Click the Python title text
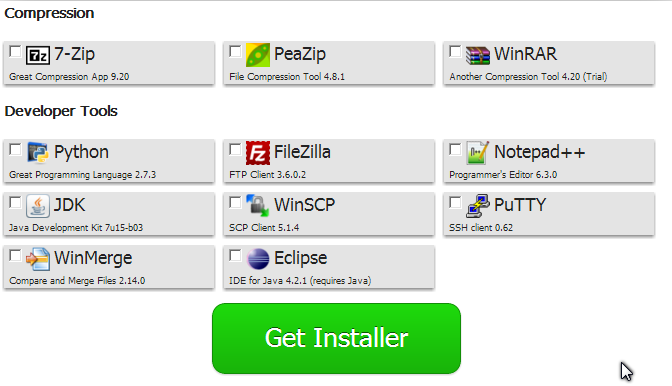The height and width of the screenshot is (386, 672). (81, 153)
